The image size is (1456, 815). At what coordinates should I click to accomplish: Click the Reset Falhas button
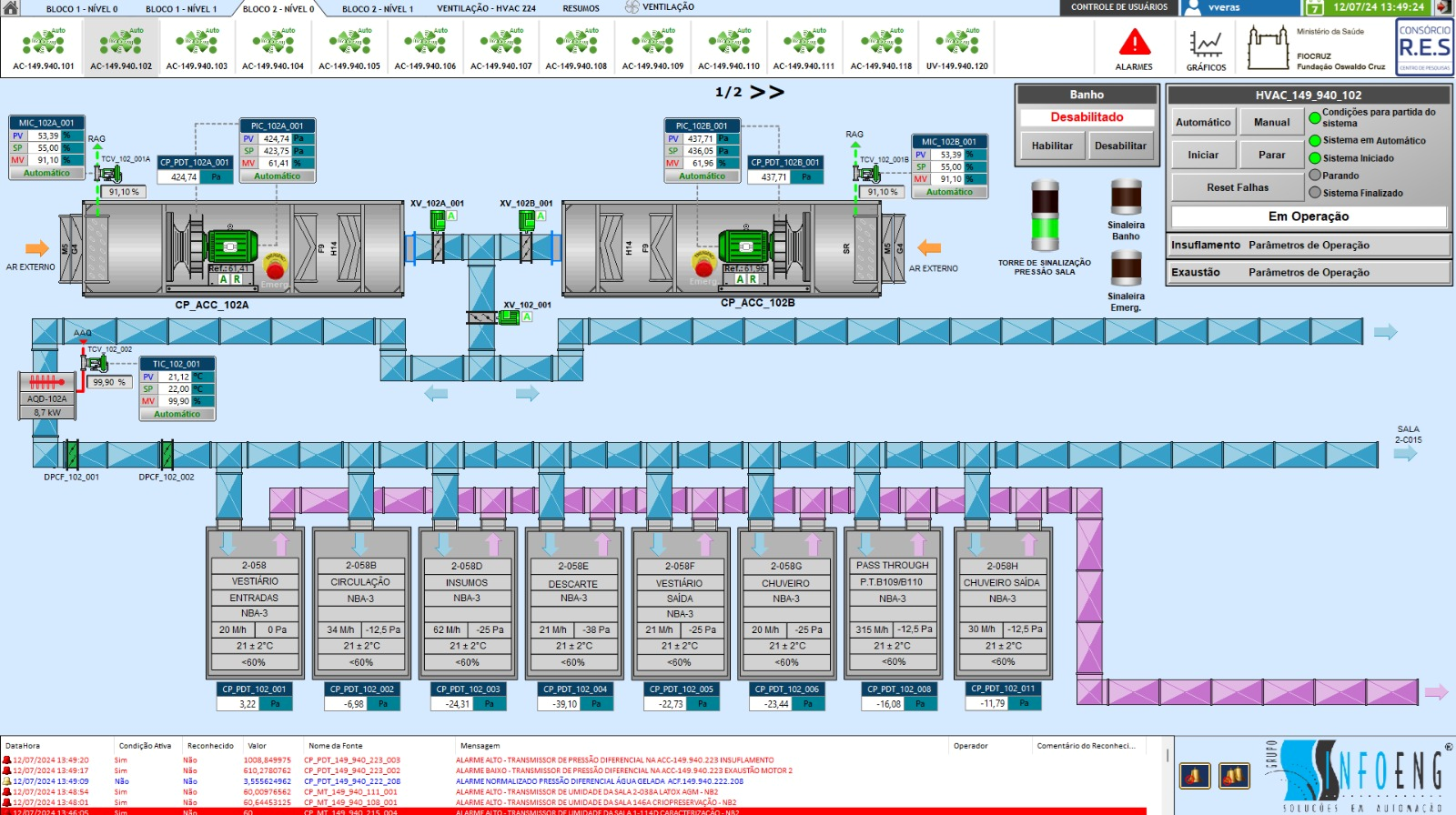(x=1238, y=187)
